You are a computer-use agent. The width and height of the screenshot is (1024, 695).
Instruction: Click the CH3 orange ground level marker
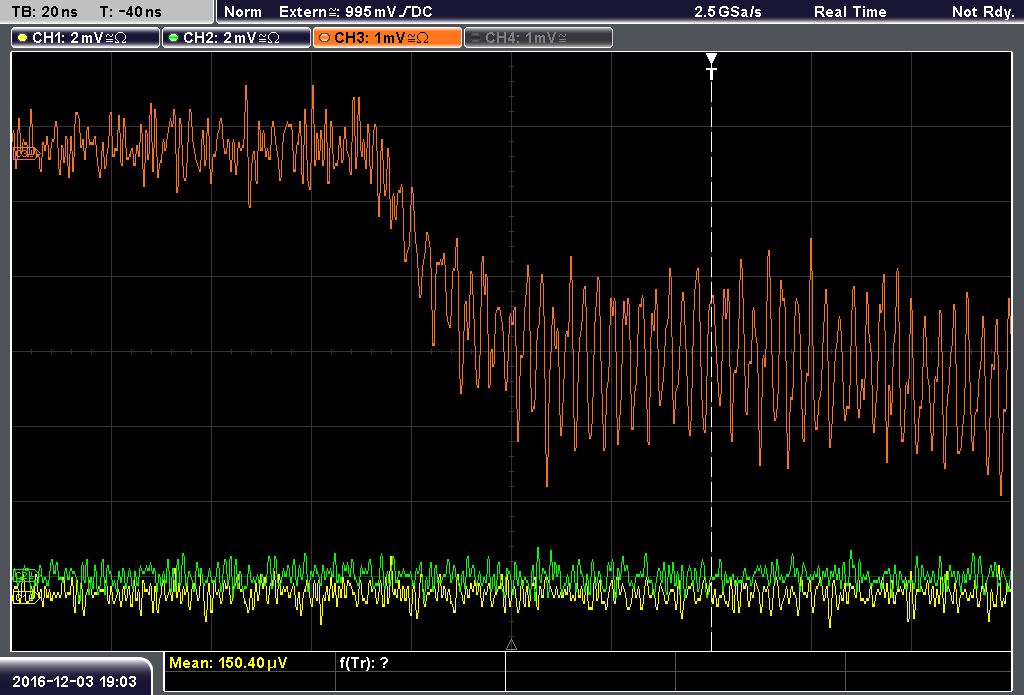pos(26,154)
